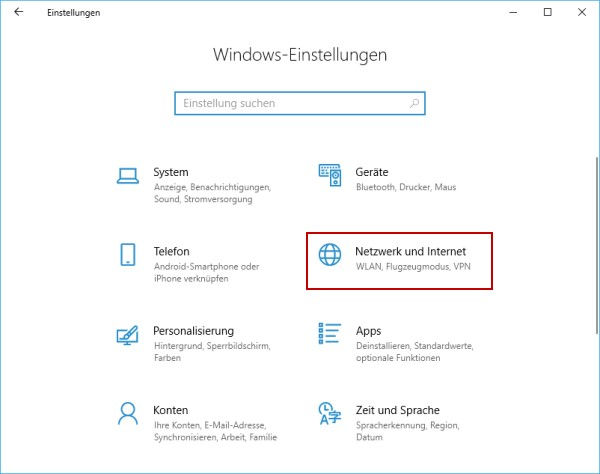This screenshot has height=474, width=600.
Task: Click 'Ihre Konten, E-Mail-Adresse,' description text
Action: tap(210, 425)
